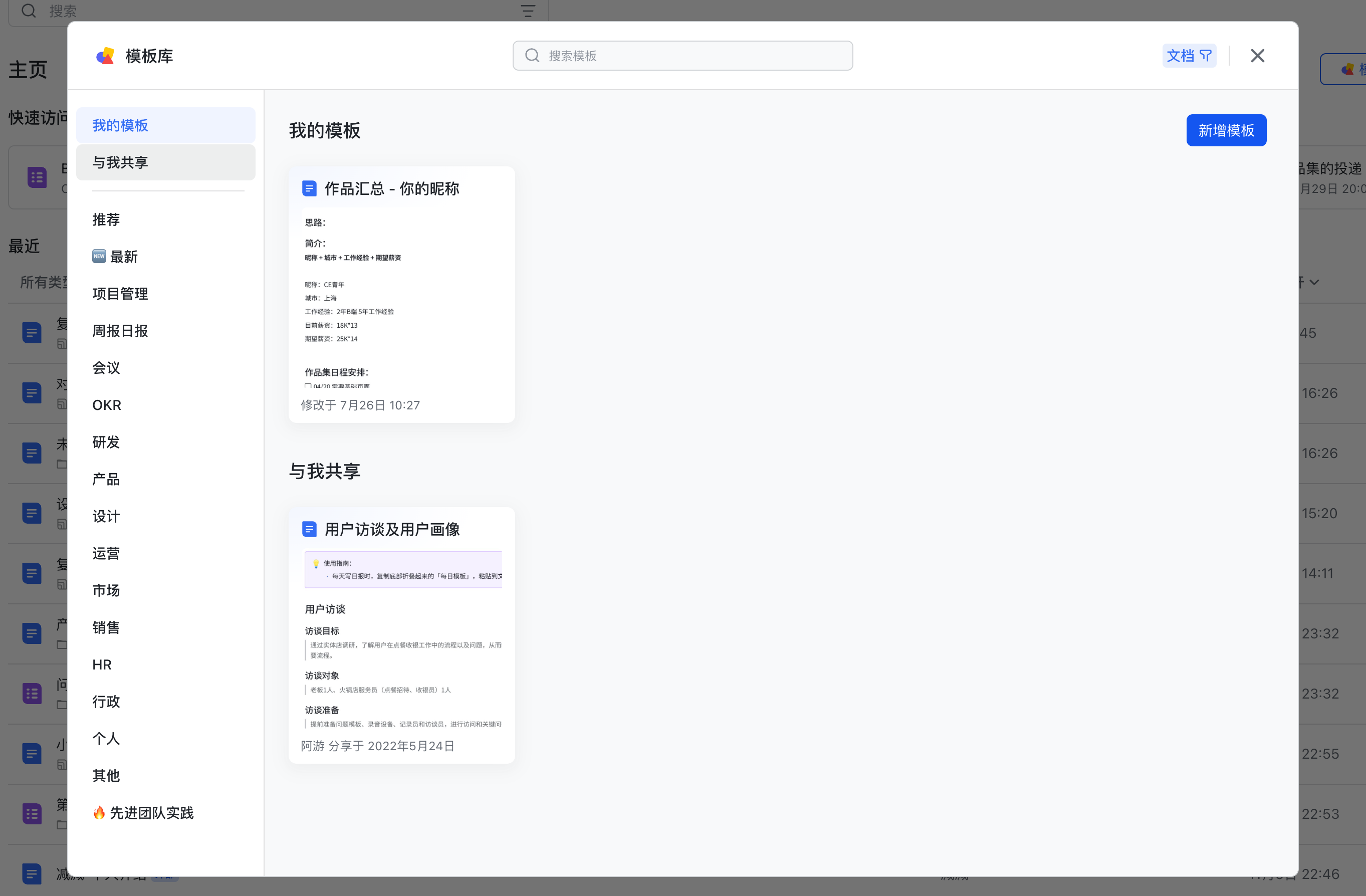Open the 作品汇总 - 你的昵称 template preview
Viewport: 1366px width, 896px height.
[402, 299]
